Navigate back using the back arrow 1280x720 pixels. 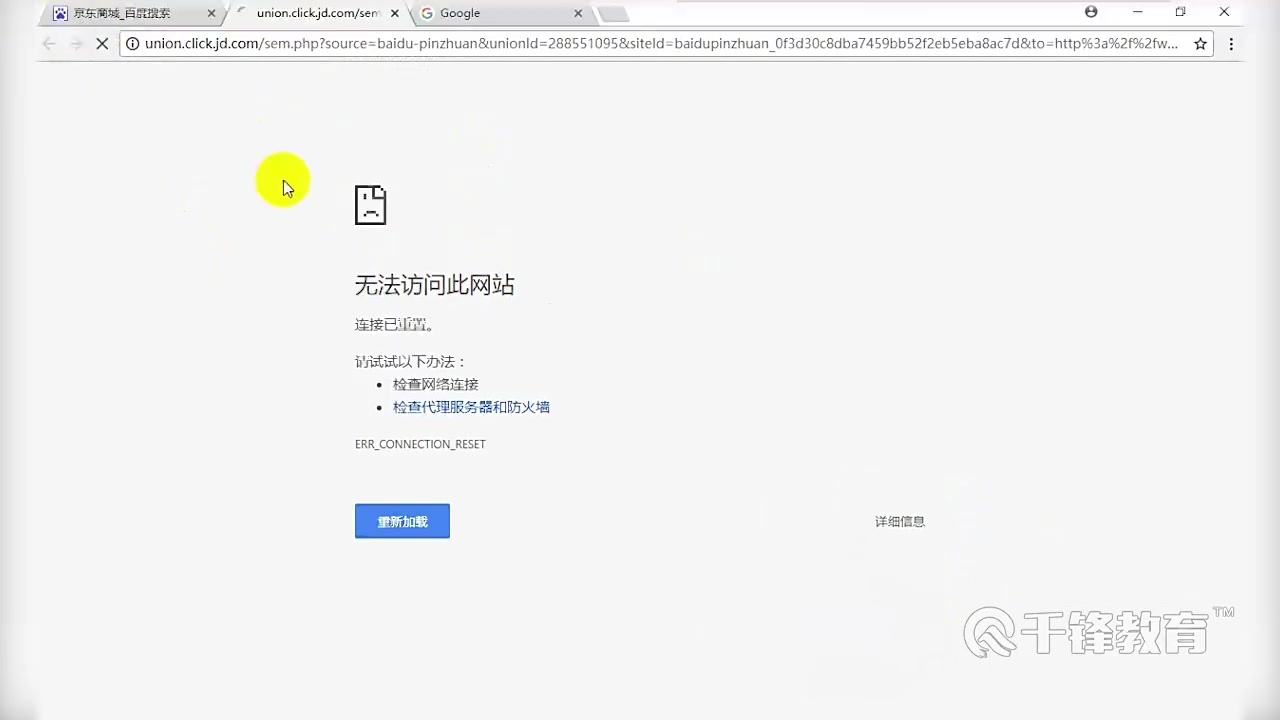(49, 44)
